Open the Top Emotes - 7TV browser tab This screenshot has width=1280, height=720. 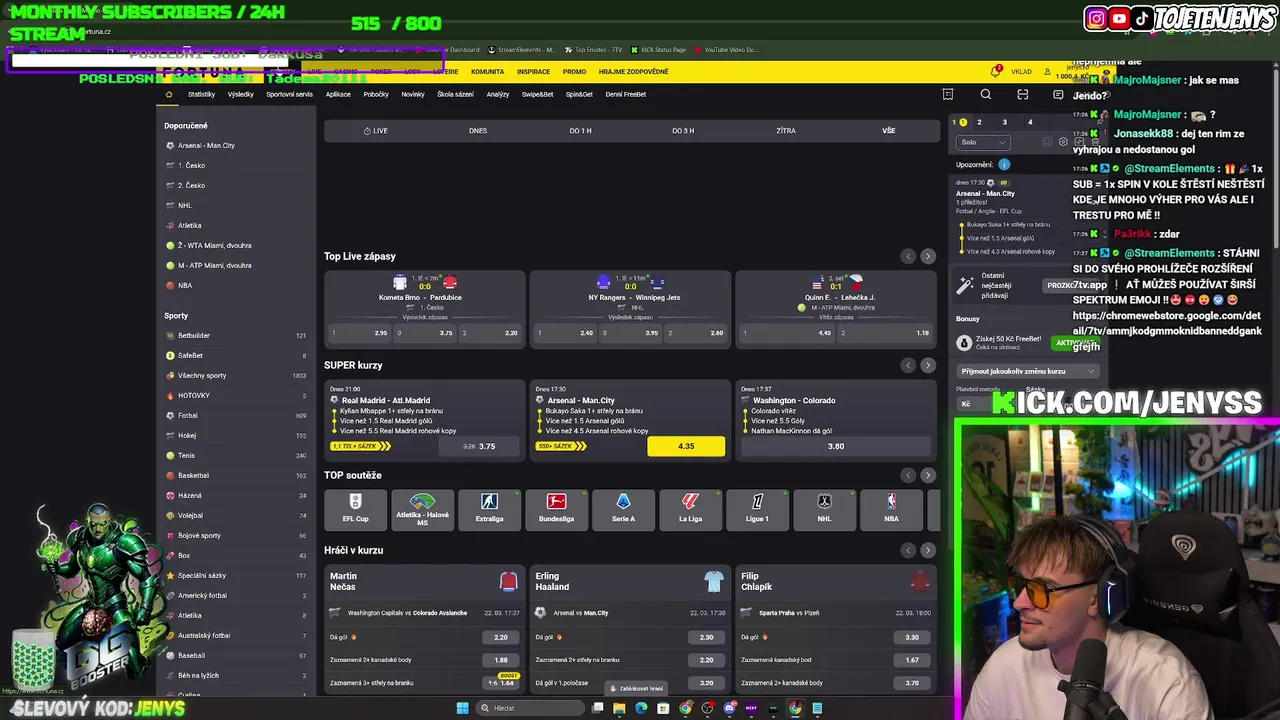[593, 50]
